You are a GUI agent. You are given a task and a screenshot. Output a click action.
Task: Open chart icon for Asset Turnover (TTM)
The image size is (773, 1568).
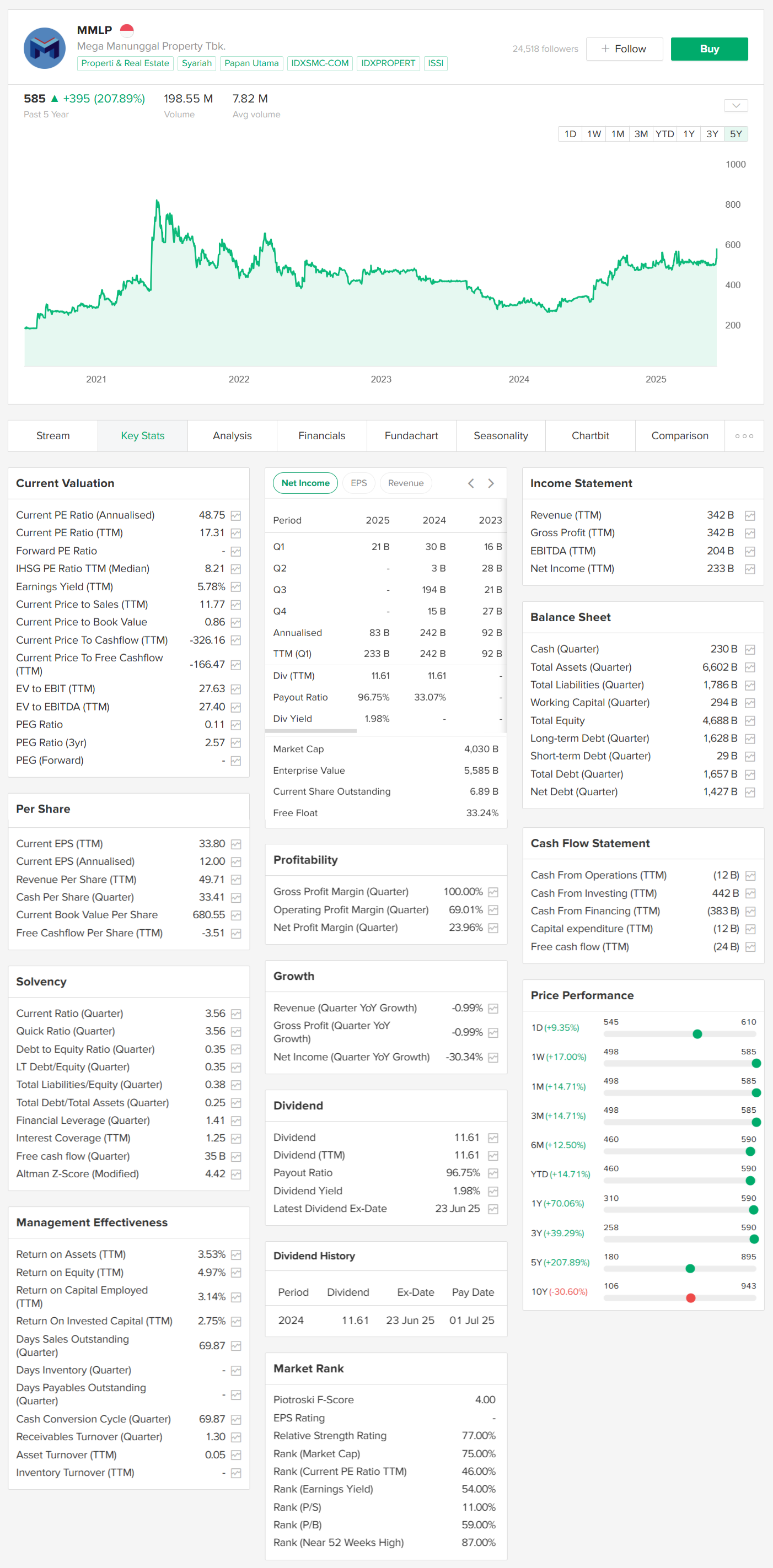(x=236, y=1456)
